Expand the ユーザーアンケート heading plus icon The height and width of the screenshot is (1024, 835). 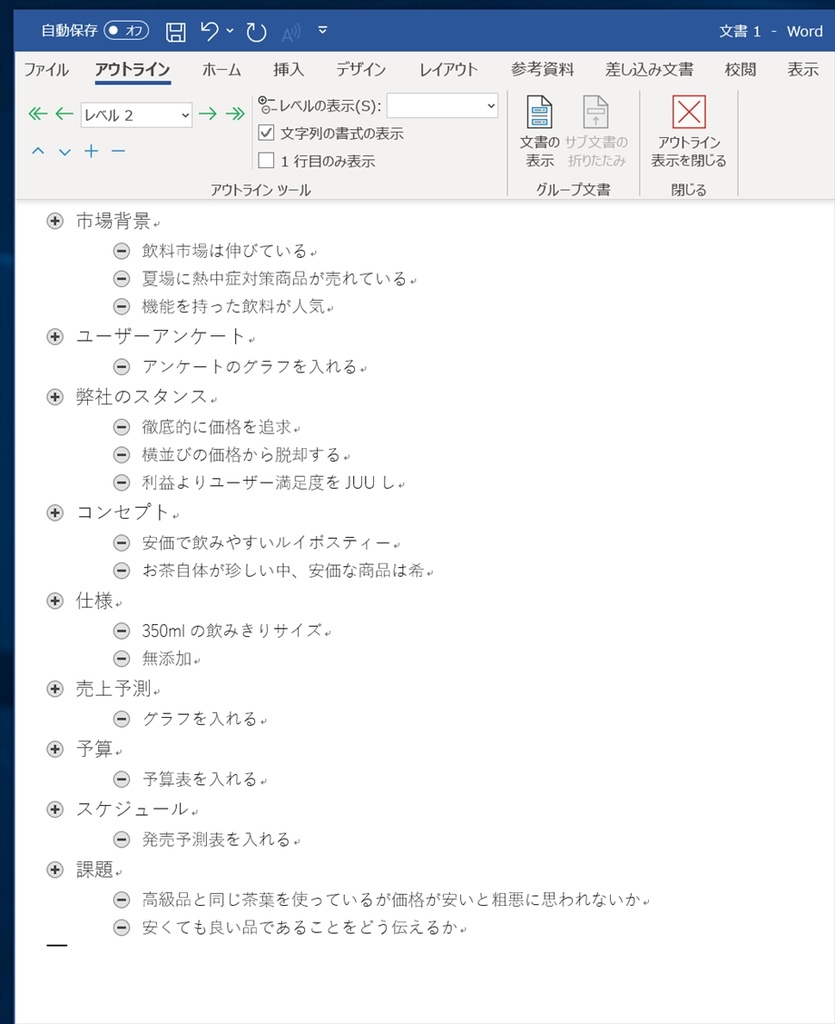(x=55, y=336)
